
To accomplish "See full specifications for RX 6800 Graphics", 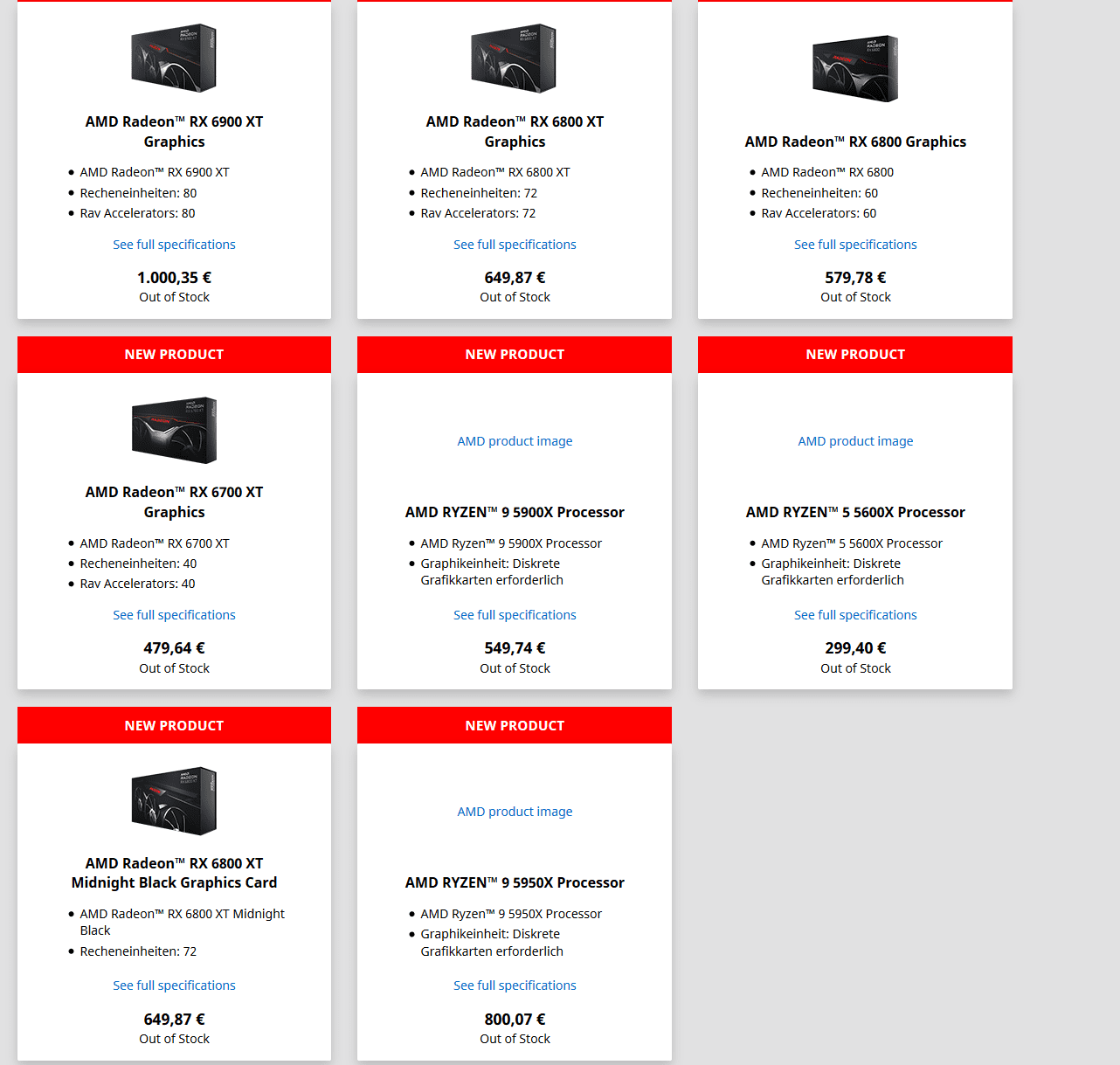I will click(x=855, y=245).
